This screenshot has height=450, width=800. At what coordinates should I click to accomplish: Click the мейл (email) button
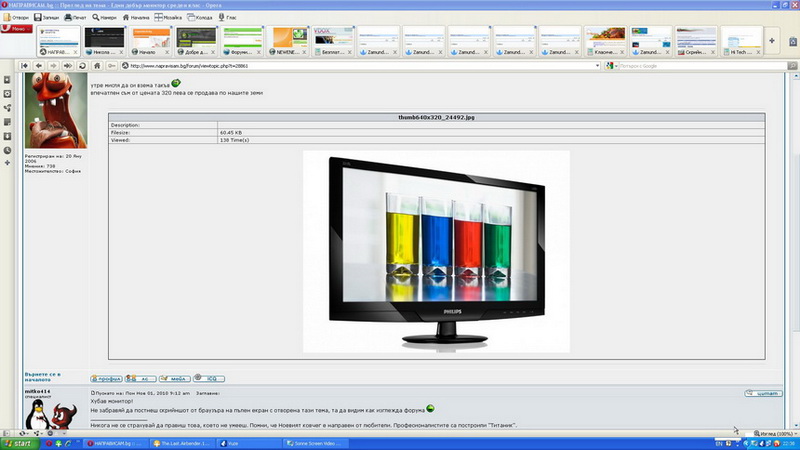[x=174, y=379]
